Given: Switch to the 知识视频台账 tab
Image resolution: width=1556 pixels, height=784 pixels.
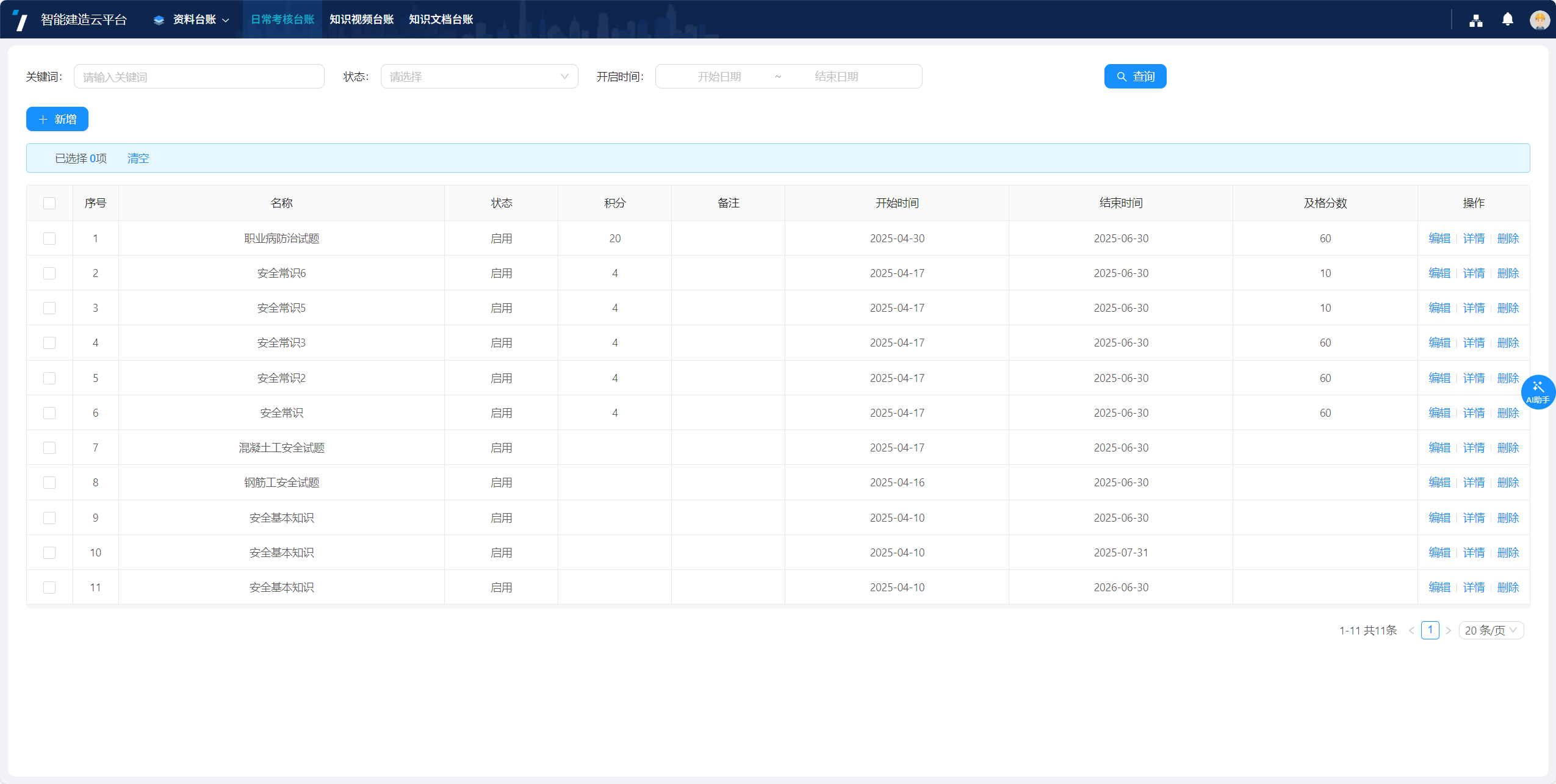Looking at the screenshot, I should pyautogui.click(x=361, y=20).
